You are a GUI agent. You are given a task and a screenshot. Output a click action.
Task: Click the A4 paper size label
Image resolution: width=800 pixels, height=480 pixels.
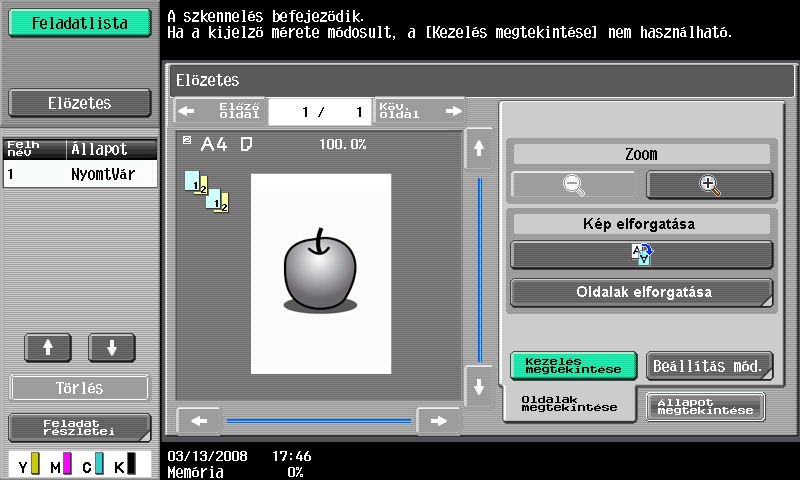click(x=214, y=145)
